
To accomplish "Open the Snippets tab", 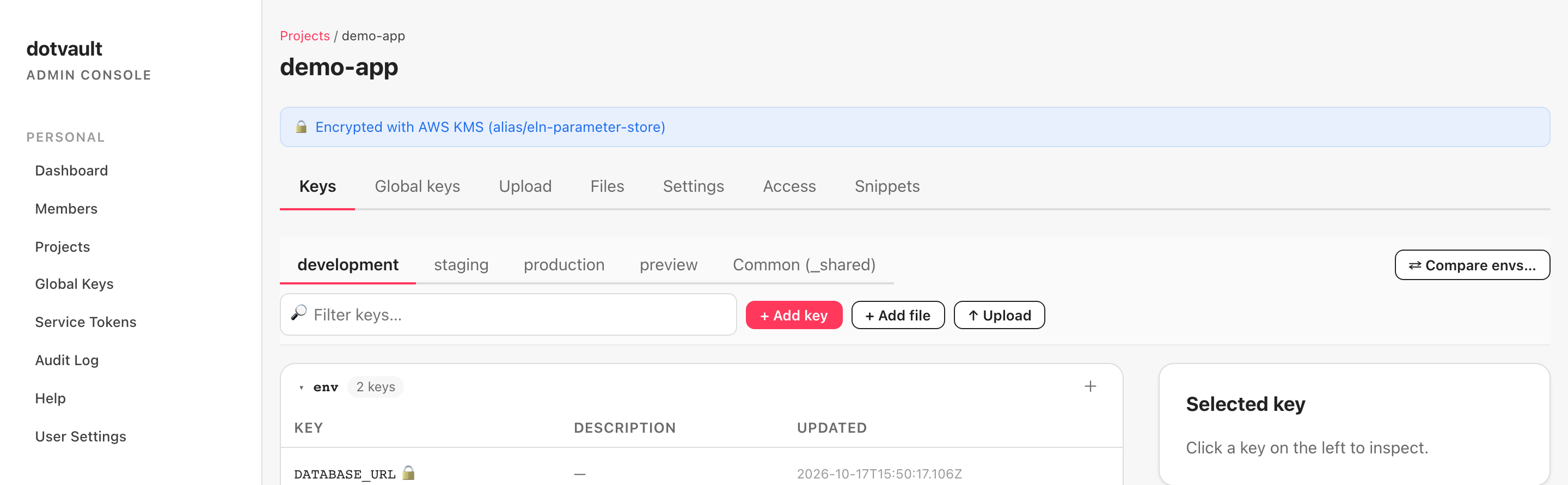I will pyautogui.click(x=887, y=186).
